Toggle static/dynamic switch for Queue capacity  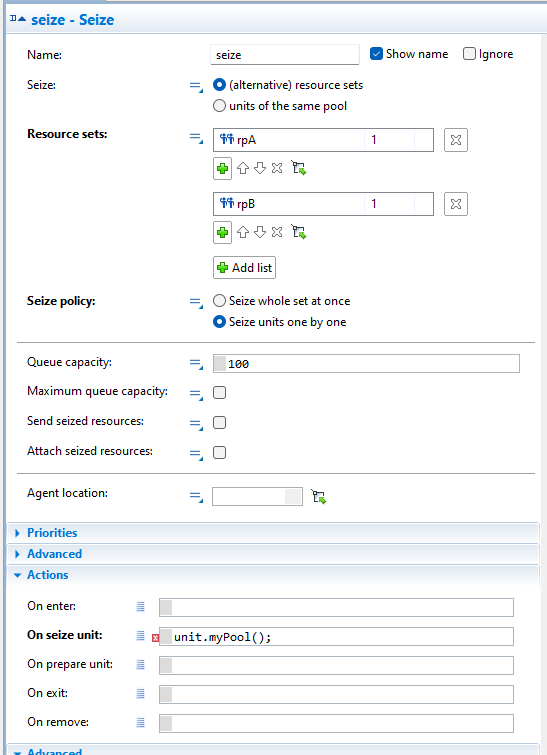pos(196,364)
